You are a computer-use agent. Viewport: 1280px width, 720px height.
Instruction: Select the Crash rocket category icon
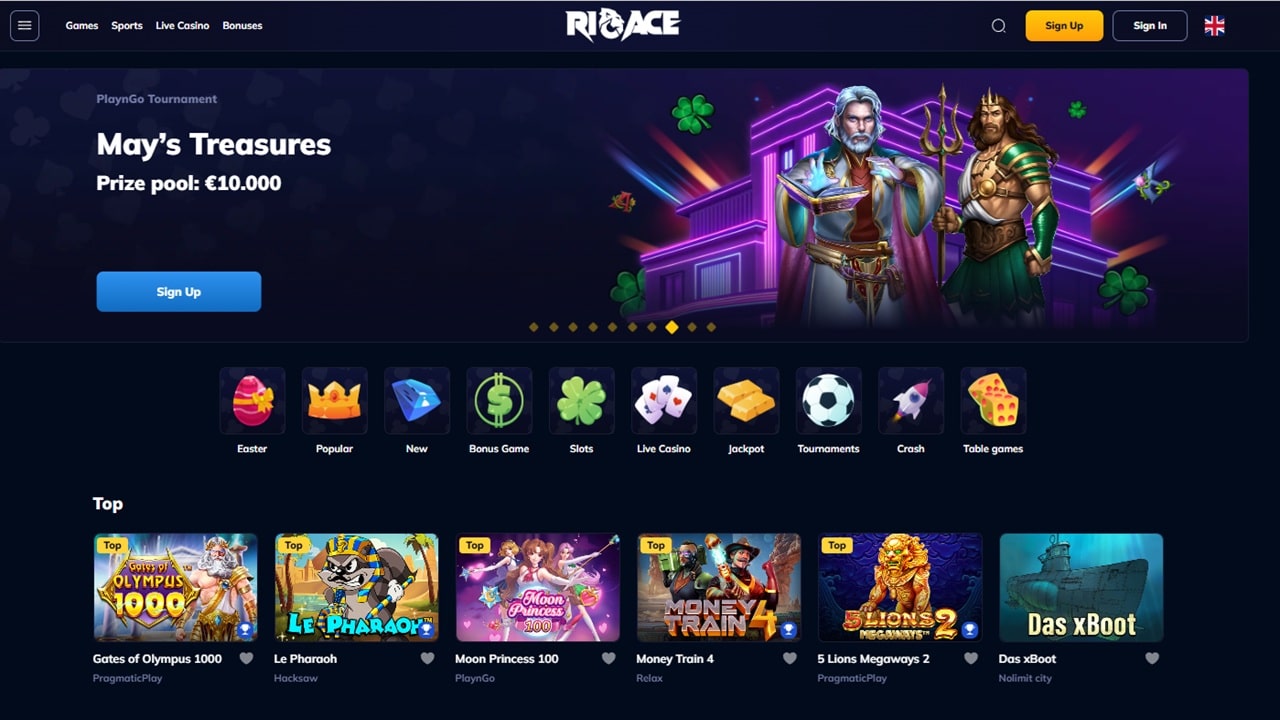(x=911, y=400)
